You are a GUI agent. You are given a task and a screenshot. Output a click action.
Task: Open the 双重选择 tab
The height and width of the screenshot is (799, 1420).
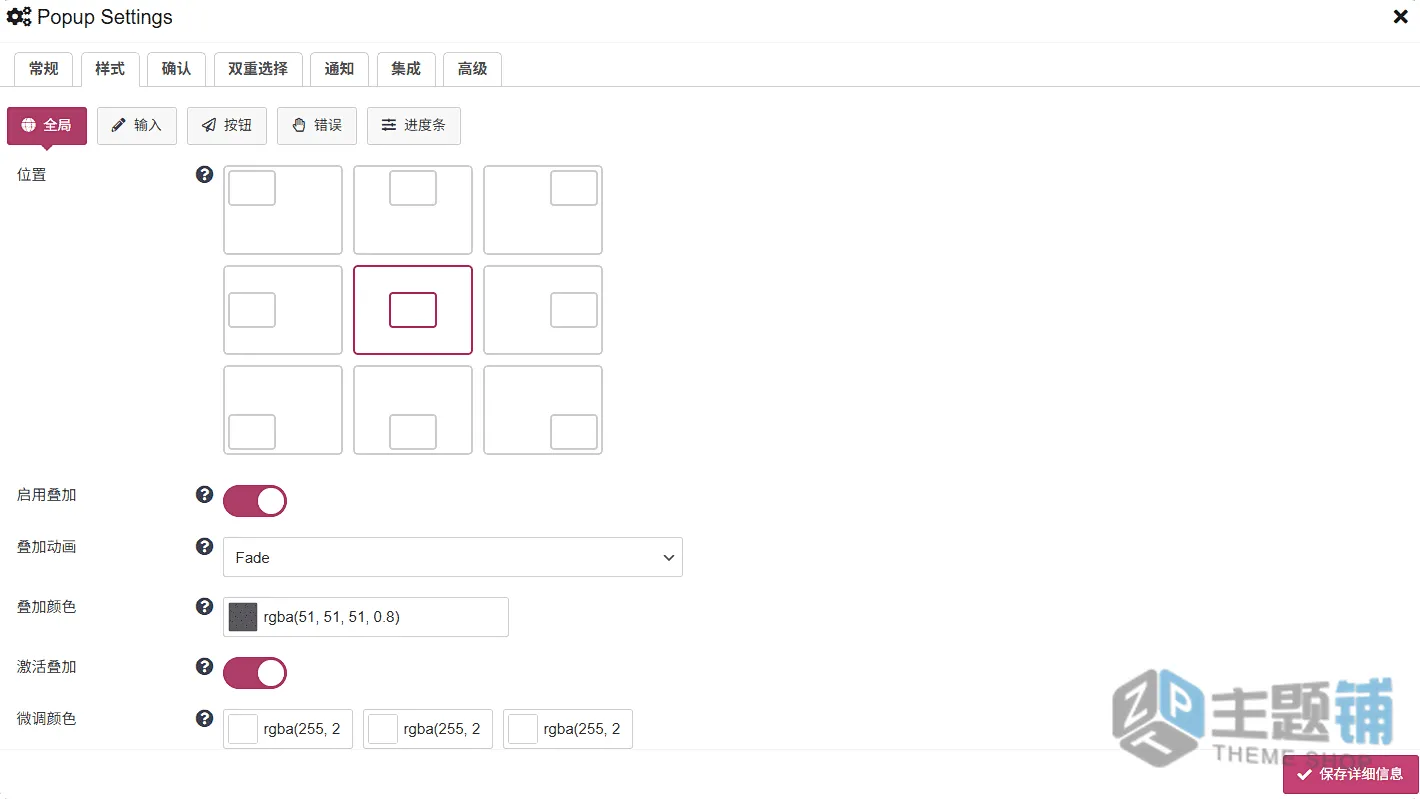258,69
